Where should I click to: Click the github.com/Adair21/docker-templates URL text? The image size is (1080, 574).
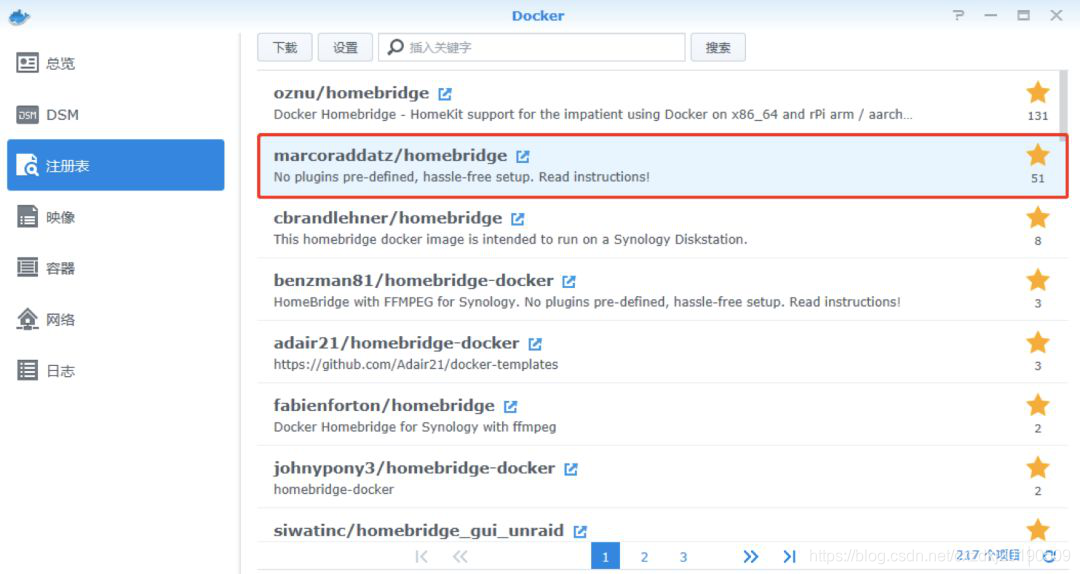pos(416,365)
